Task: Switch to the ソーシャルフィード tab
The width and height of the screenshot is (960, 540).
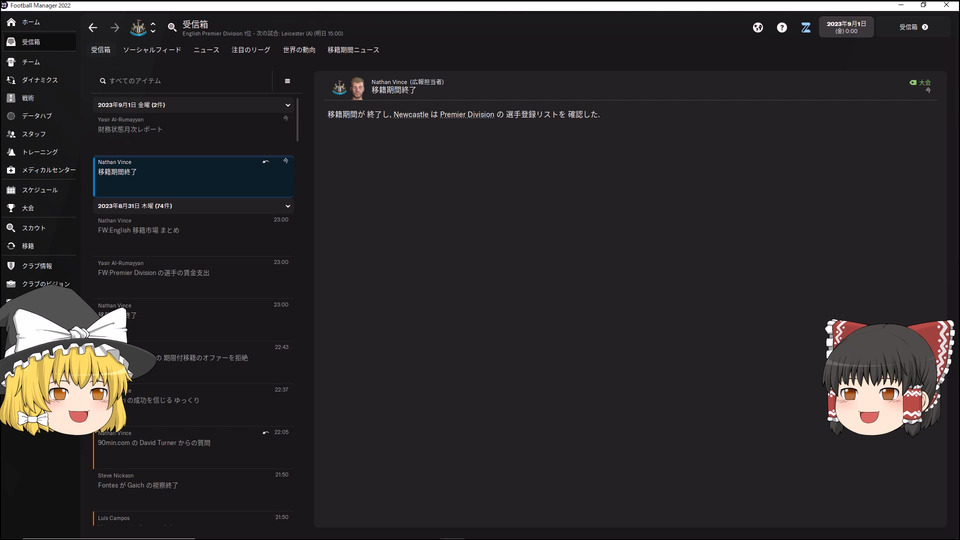Action: pyautogui.click(x=152, y=50)
